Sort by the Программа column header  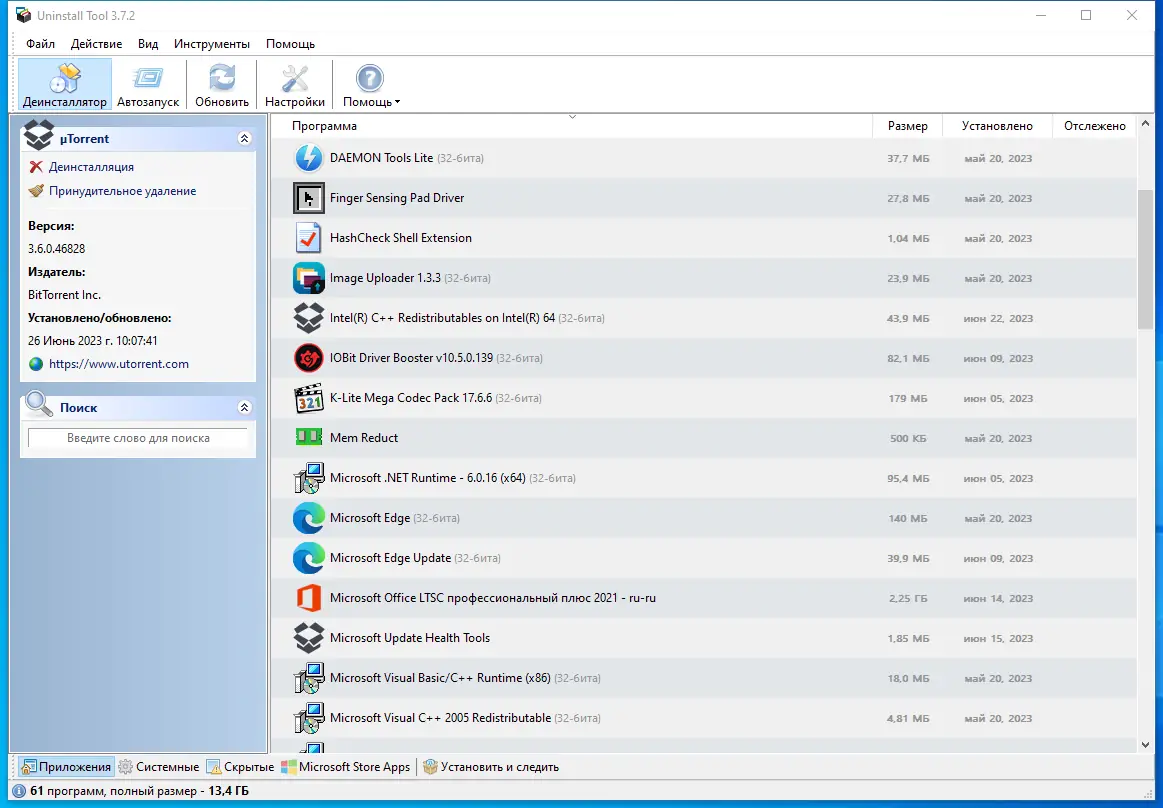pyautogui.click(x=571, y=126)
